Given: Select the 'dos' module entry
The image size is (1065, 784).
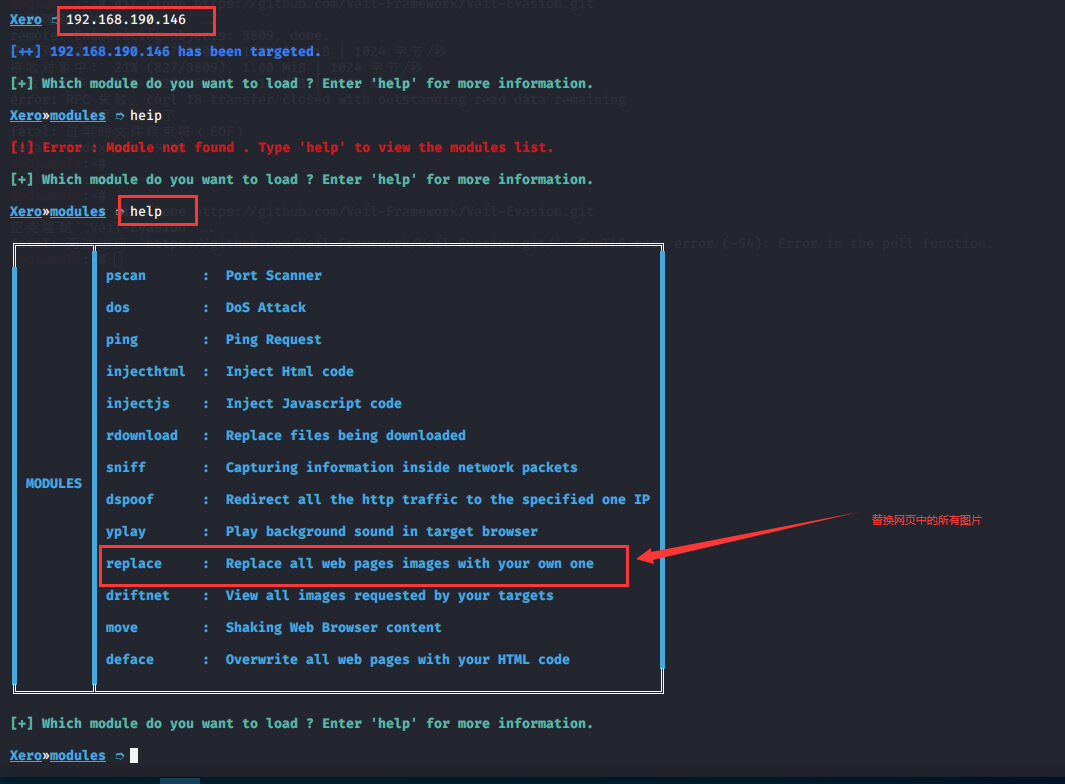Looking at the screenshot, I should [118, 308].
